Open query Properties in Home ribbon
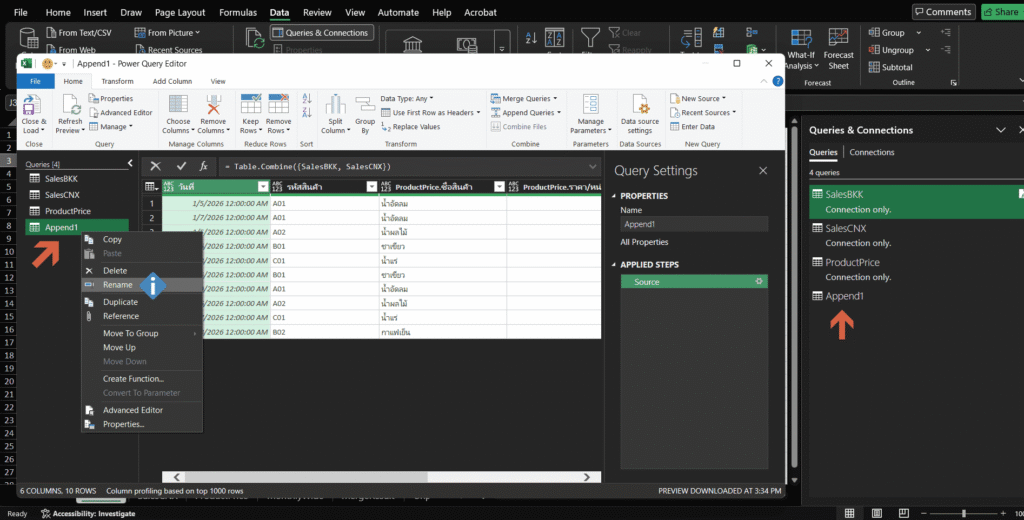The height and width of the screenshot is (520, 1024). pyautogui.click(x=111, y=99)
